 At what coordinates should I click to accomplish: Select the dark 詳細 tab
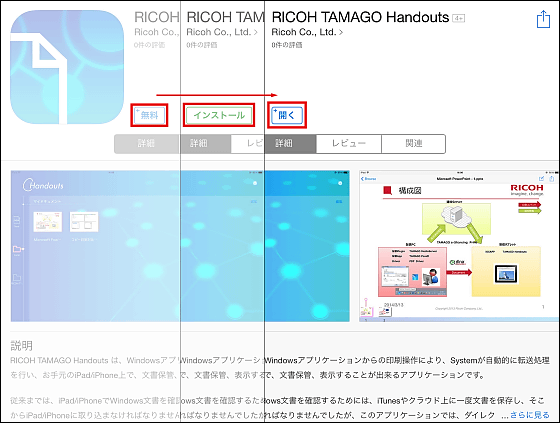[x=290, y=144]
